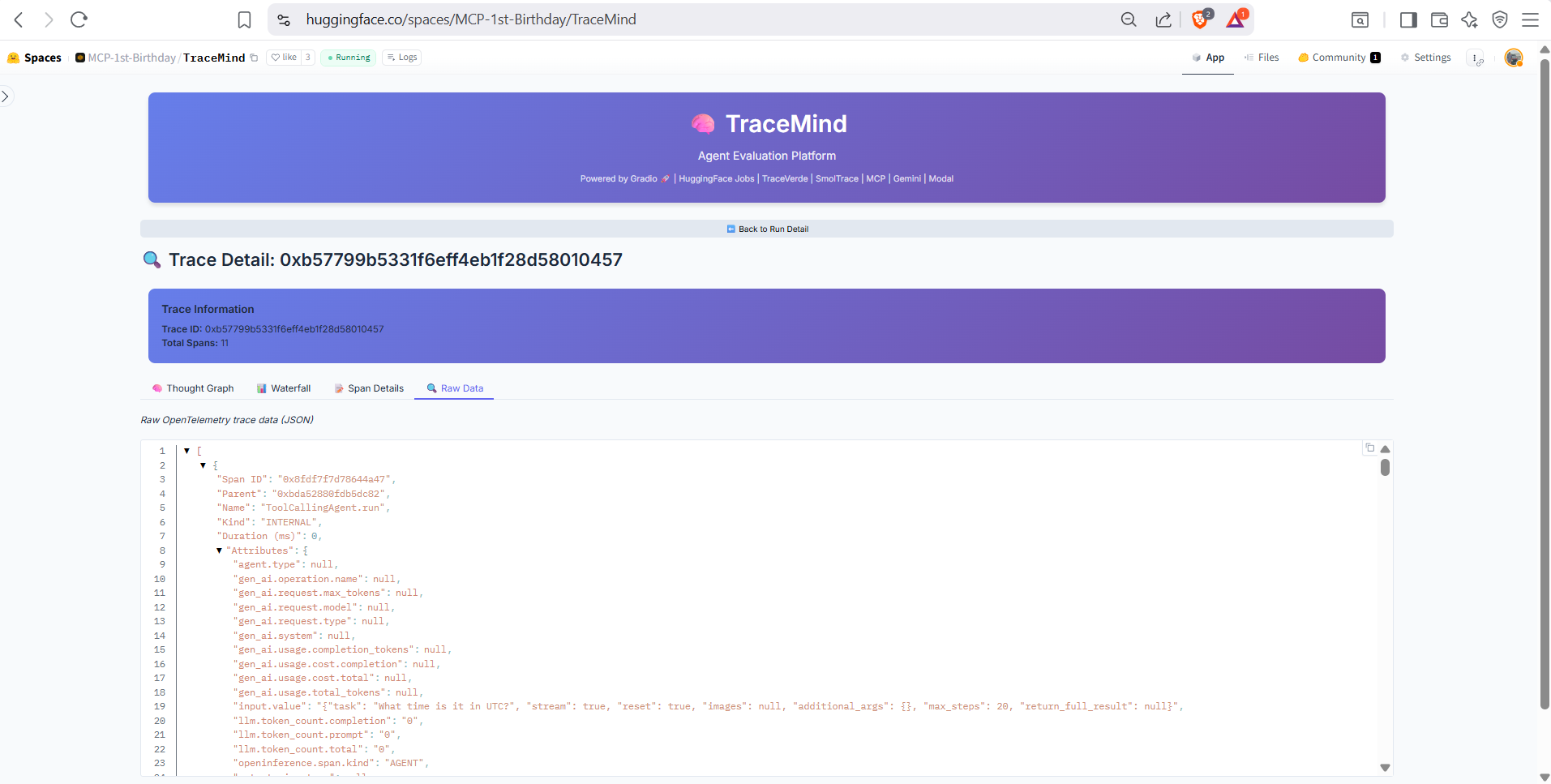Expand the left sidebar chevron
This screenshot has width=1551, height=784.
6,96
